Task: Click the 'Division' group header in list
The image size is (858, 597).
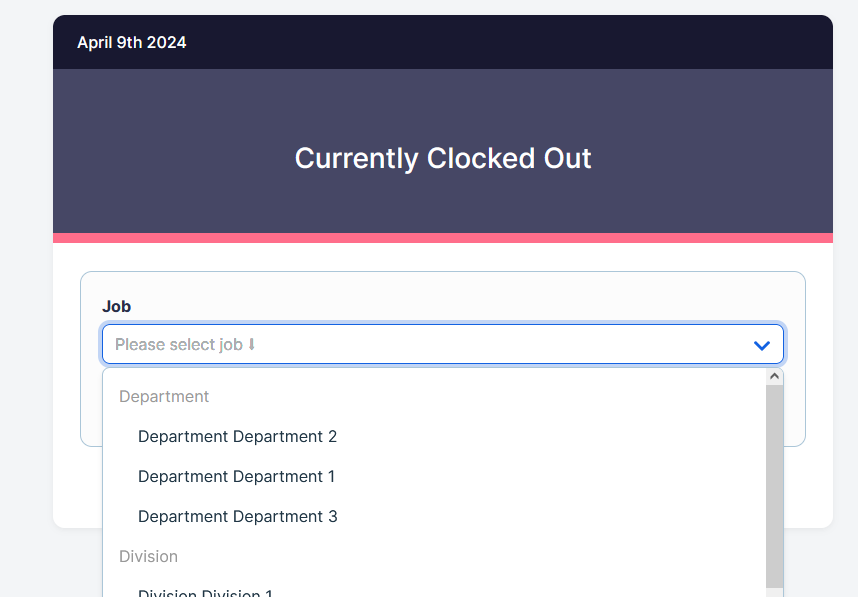Action: click(x=148, y=556)
